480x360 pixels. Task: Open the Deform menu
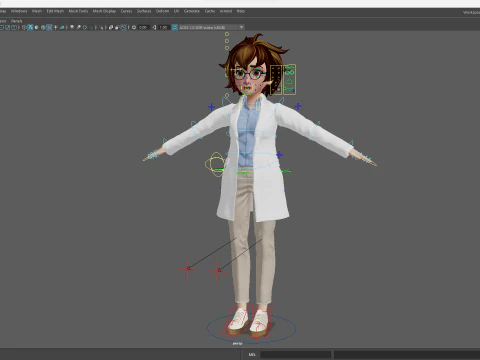coord(162,11)
